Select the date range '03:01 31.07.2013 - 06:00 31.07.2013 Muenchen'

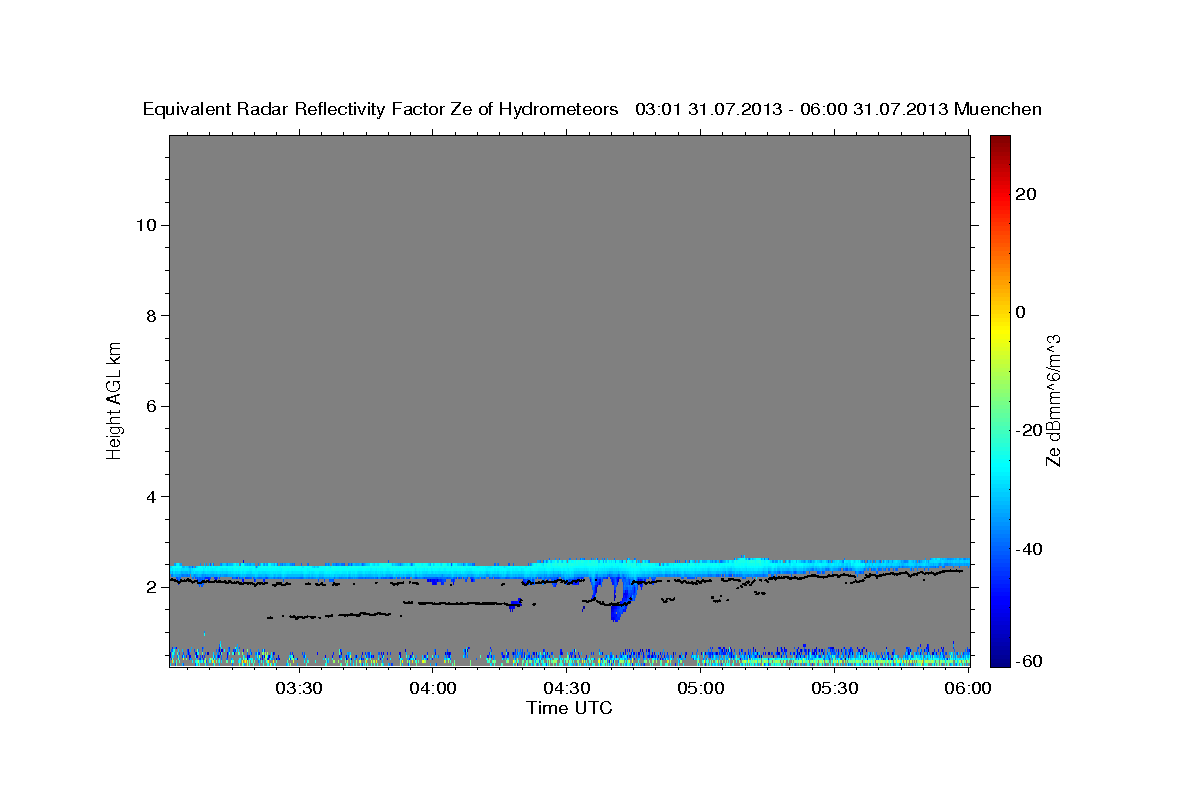pyautogui.click(x=839, y=109)
